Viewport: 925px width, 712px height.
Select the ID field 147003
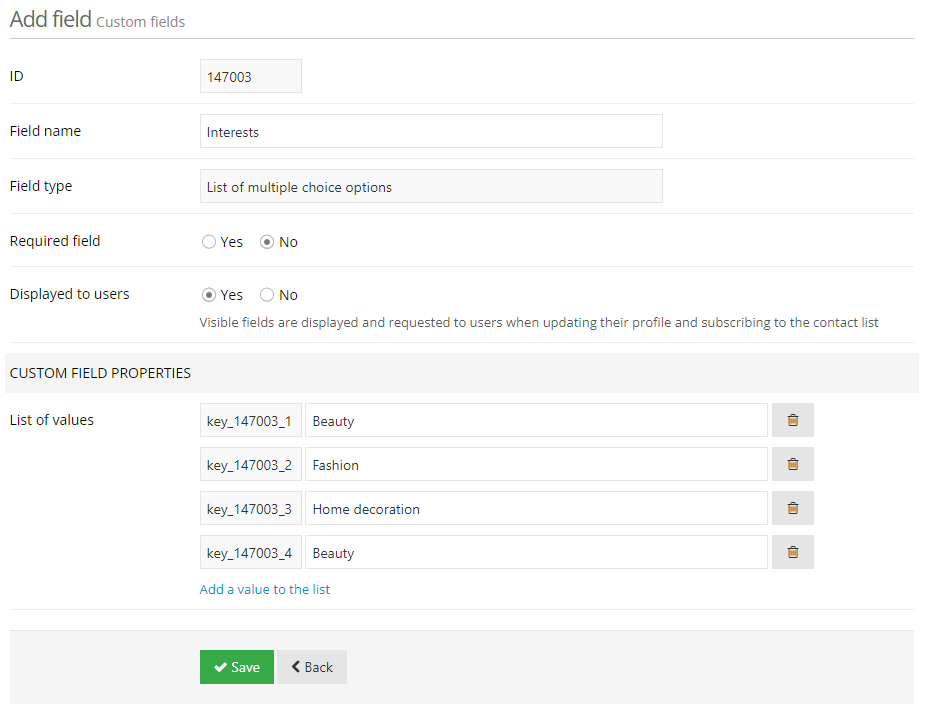(251, 76)
